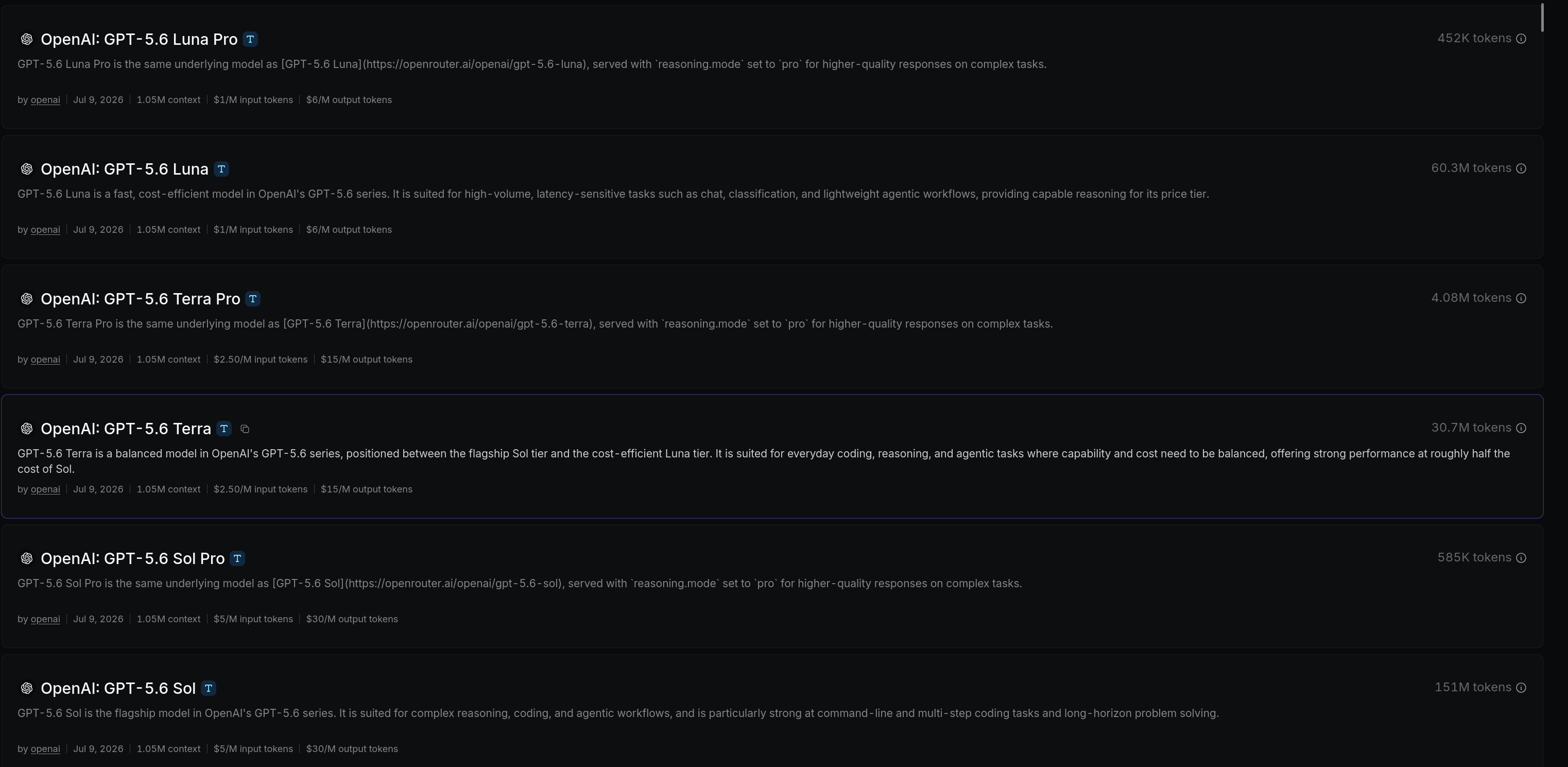Open the OpenAI: GPT-5.6 Luna model page
The height and width of the screenshot is (767, 1568).
click(x=124, y=169)
